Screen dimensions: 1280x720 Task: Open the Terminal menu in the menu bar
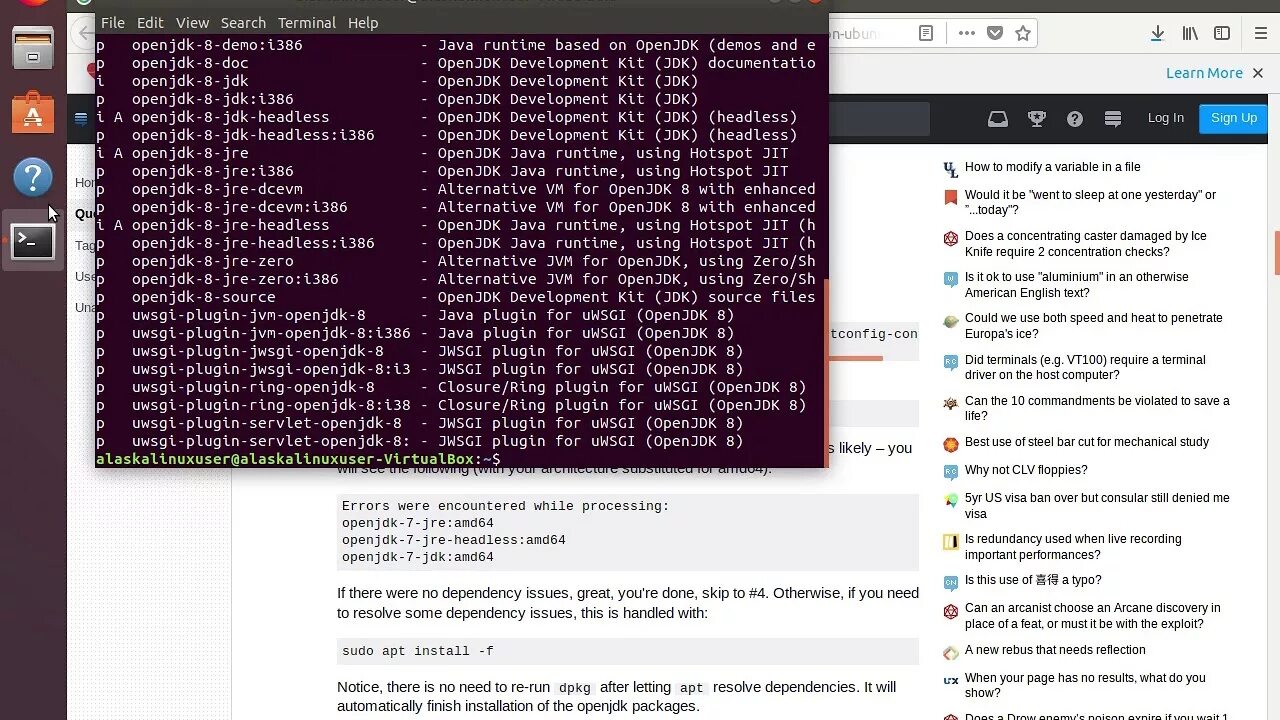307,22
